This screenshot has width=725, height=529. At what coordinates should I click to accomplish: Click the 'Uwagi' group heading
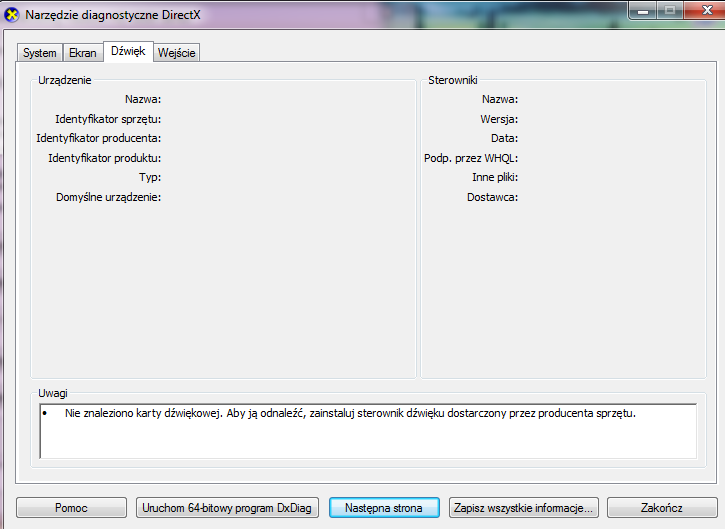[53, 393]
